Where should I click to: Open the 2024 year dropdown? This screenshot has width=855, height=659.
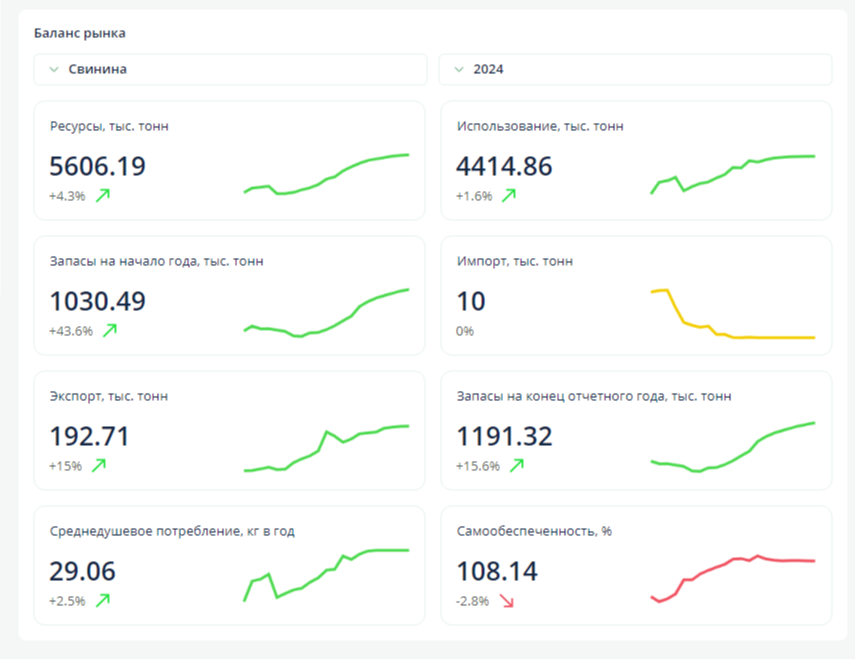pos(635,70)
